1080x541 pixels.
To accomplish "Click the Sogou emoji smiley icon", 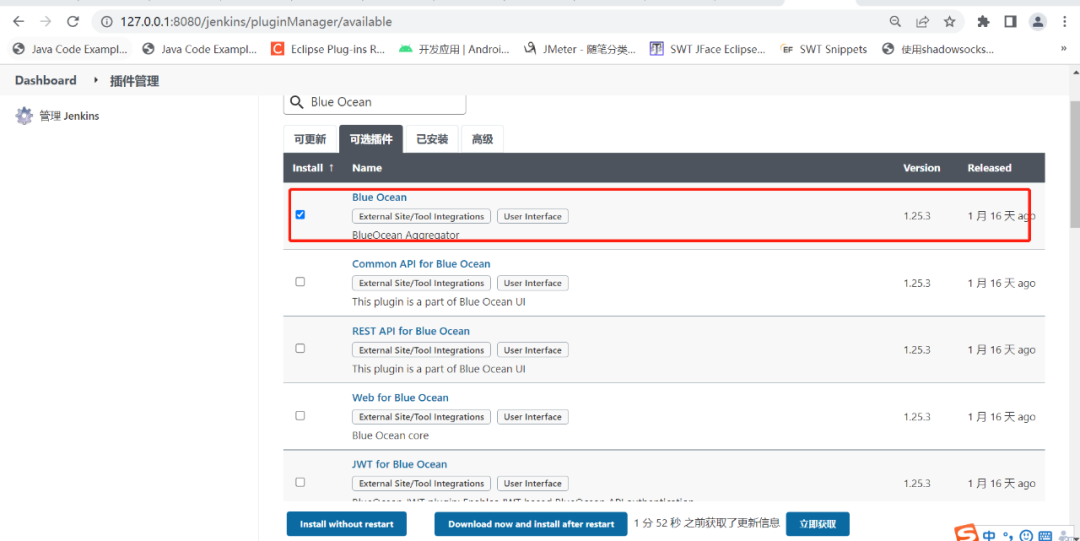I will tap(1026, 535).
